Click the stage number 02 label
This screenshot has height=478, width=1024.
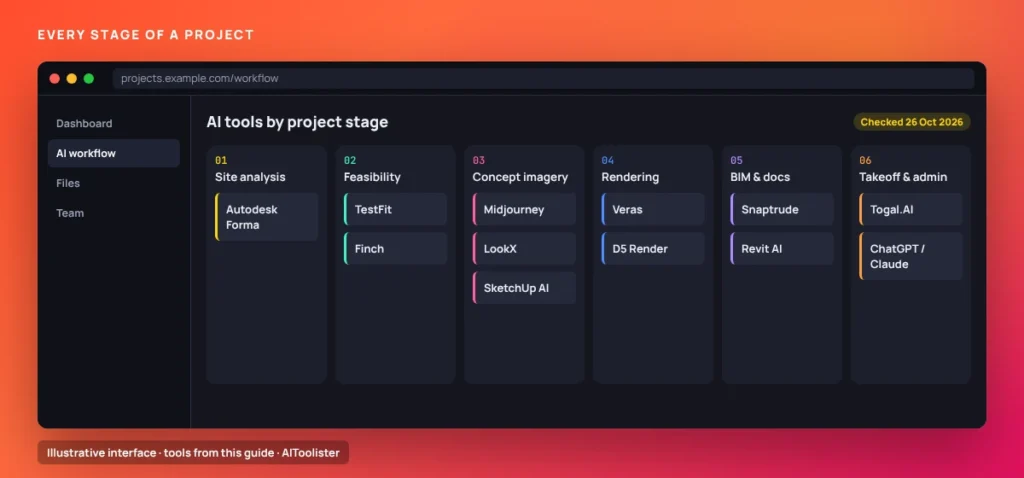click(350, 160)
